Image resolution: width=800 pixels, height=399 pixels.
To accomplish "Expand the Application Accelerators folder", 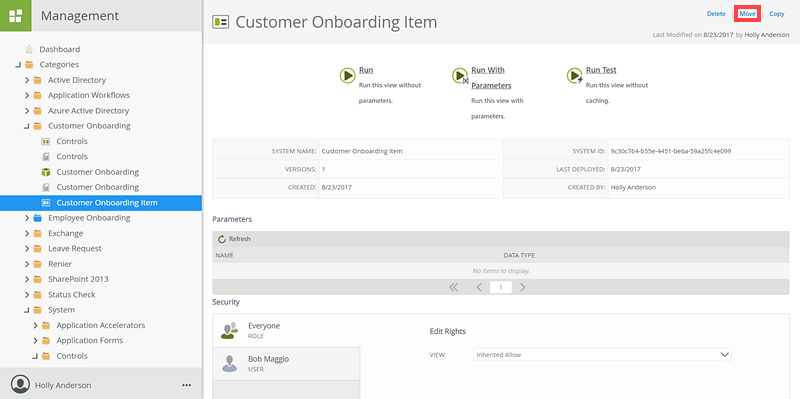I will click(35, 326).
